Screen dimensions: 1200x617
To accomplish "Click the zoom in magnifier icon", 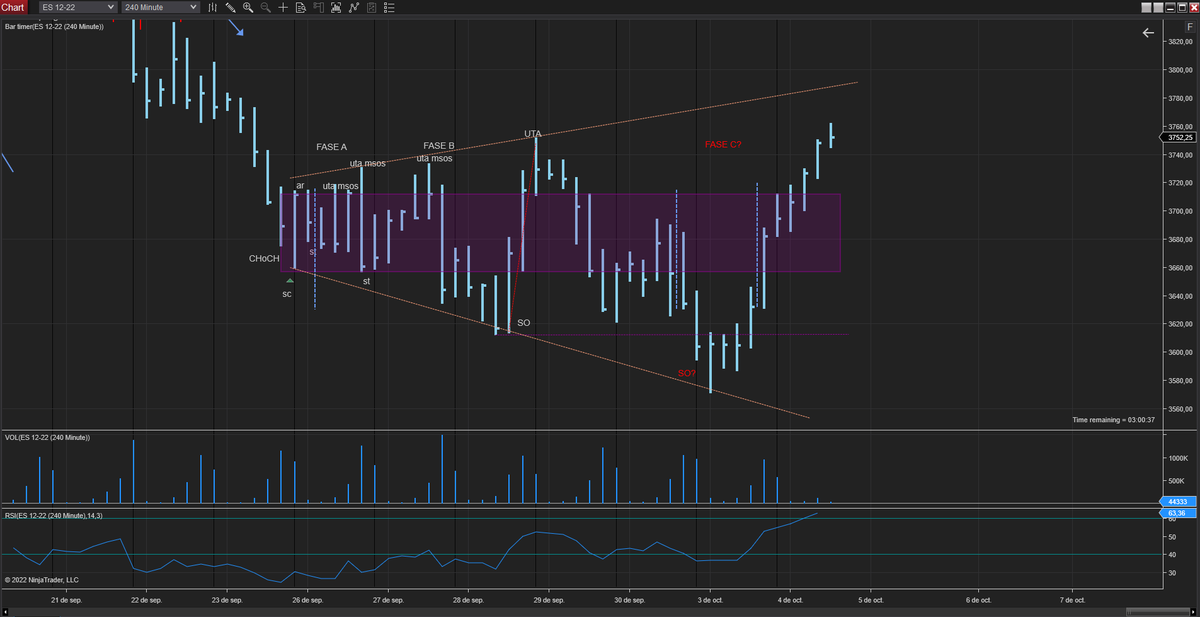I will 248,7.
